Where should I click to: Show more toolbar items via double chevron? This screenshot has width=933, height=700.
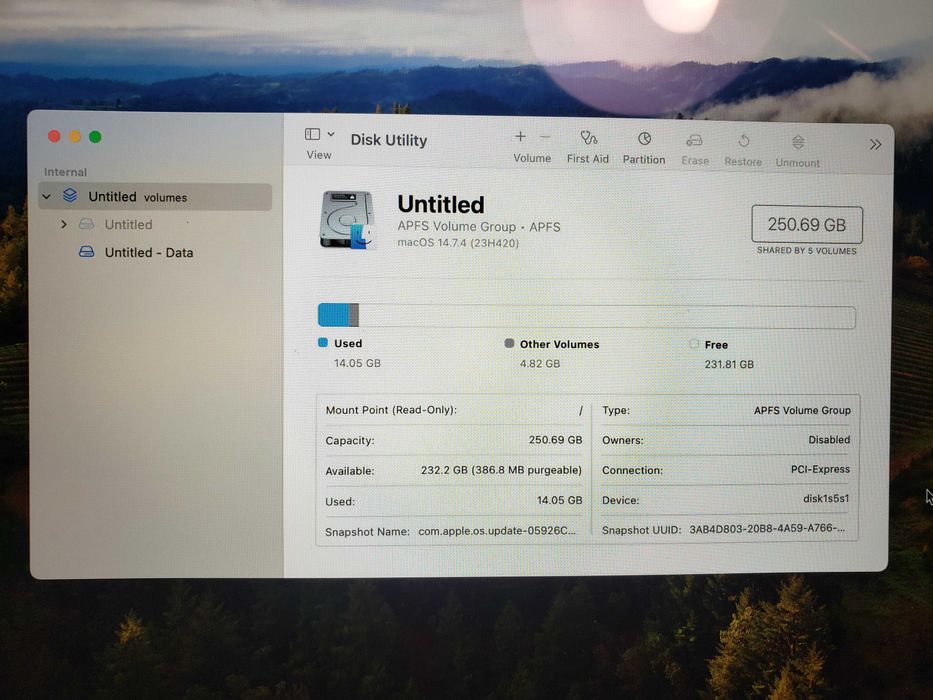[875, 145]
